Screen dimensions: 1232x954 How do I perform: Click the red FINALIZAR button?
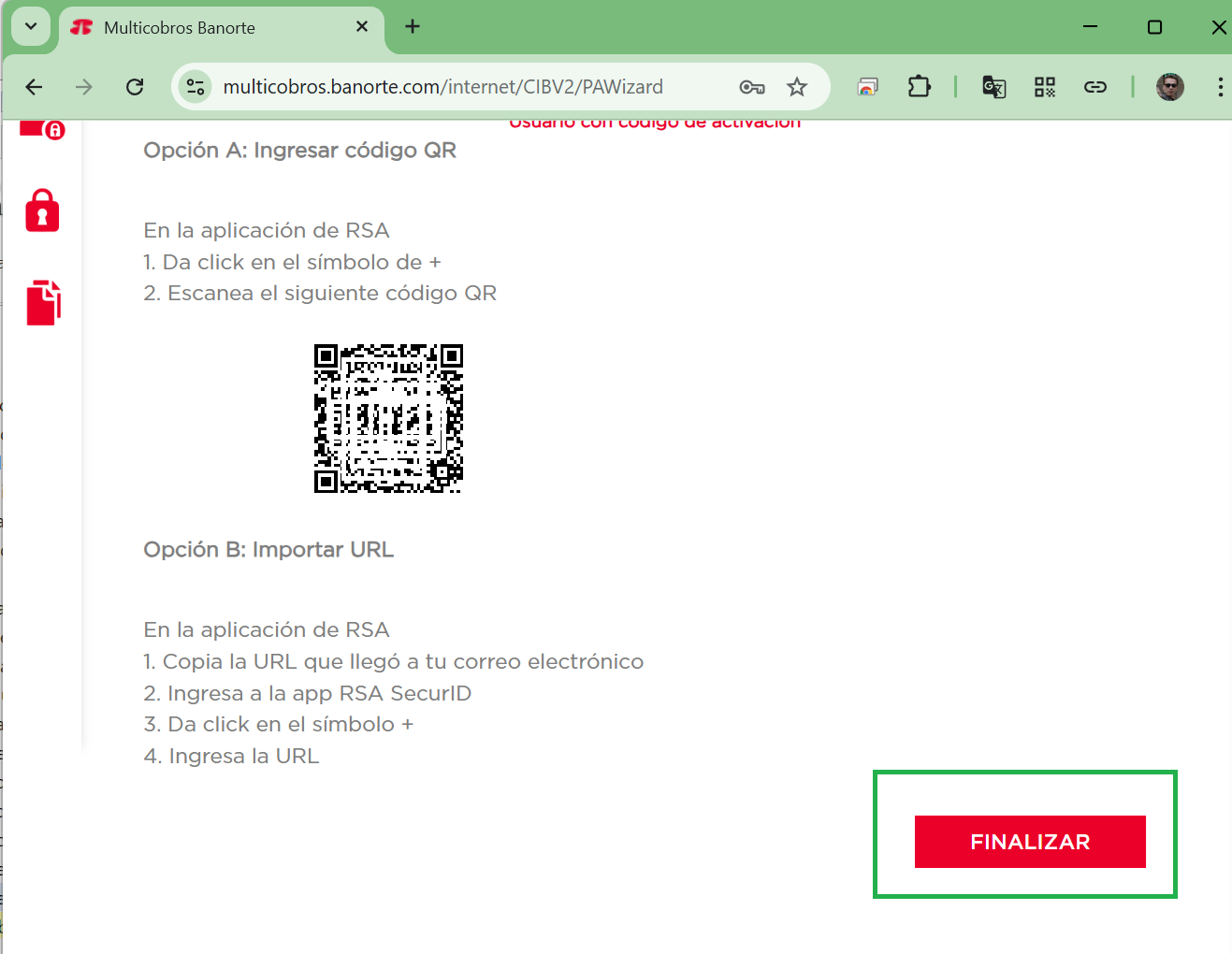coord(1029,842)
